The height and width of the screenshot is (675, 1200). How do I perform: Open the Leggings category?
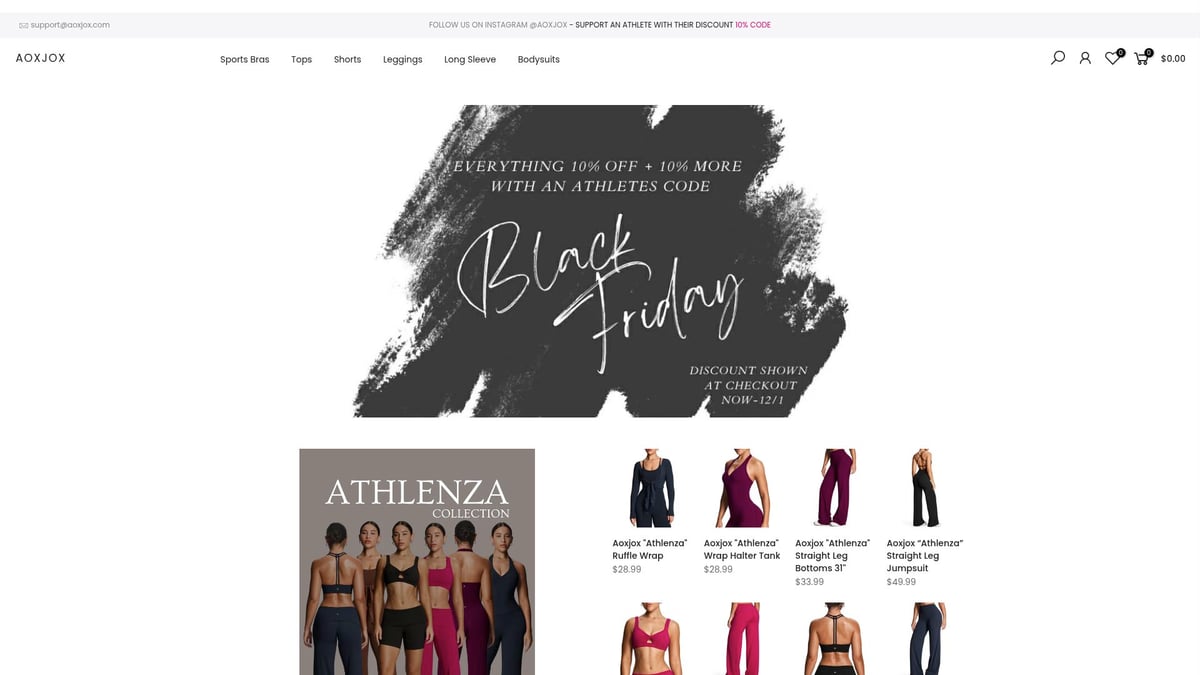pyautogui.click(x=403, y=59)
